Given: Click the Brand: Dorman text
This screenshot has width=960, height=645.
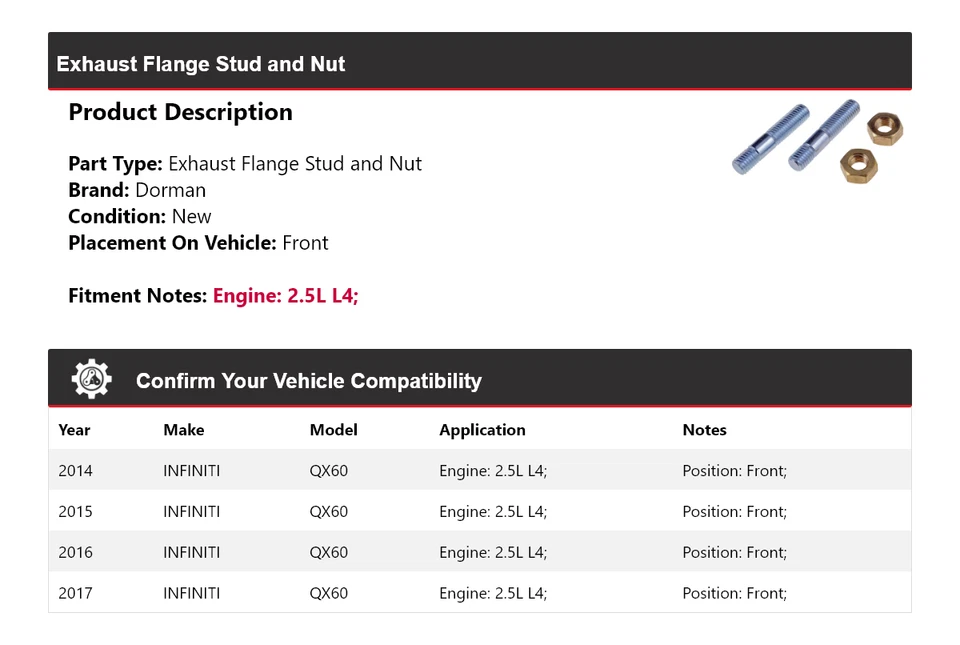Looking at the screenshot, I should (x=137, y=190).
